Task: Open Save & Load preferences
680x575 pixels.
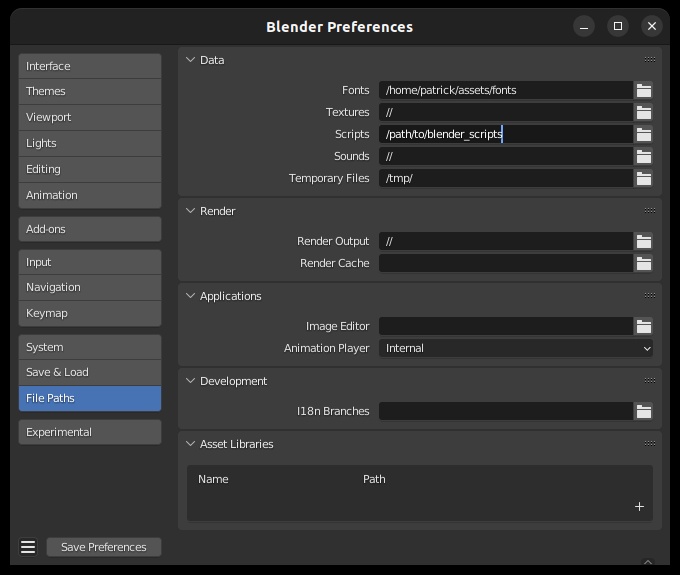Action: 90,372
